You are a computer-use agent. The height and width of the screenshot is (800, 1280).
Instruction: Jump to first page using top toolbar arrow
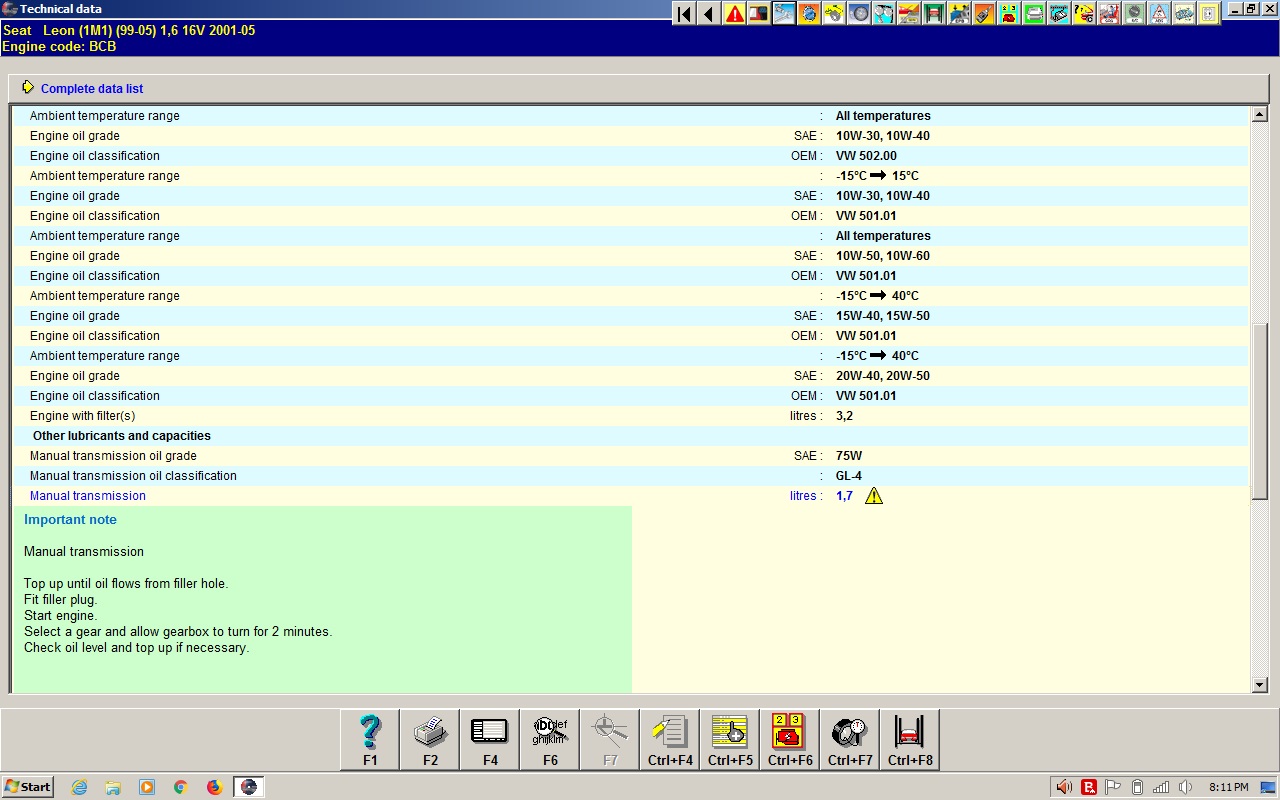click(x=684, y=14)
